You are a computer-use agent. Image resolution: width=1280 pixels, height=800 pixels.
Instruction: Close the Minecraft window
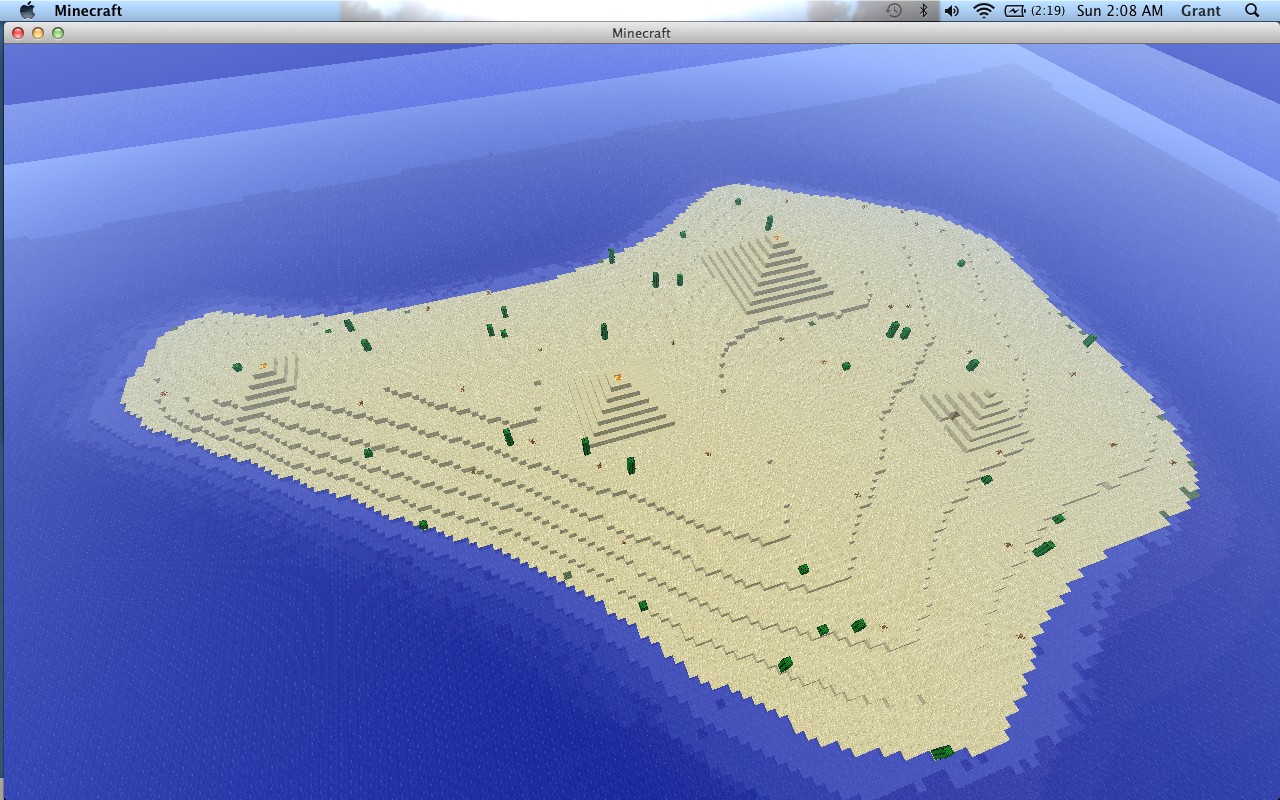18,33
